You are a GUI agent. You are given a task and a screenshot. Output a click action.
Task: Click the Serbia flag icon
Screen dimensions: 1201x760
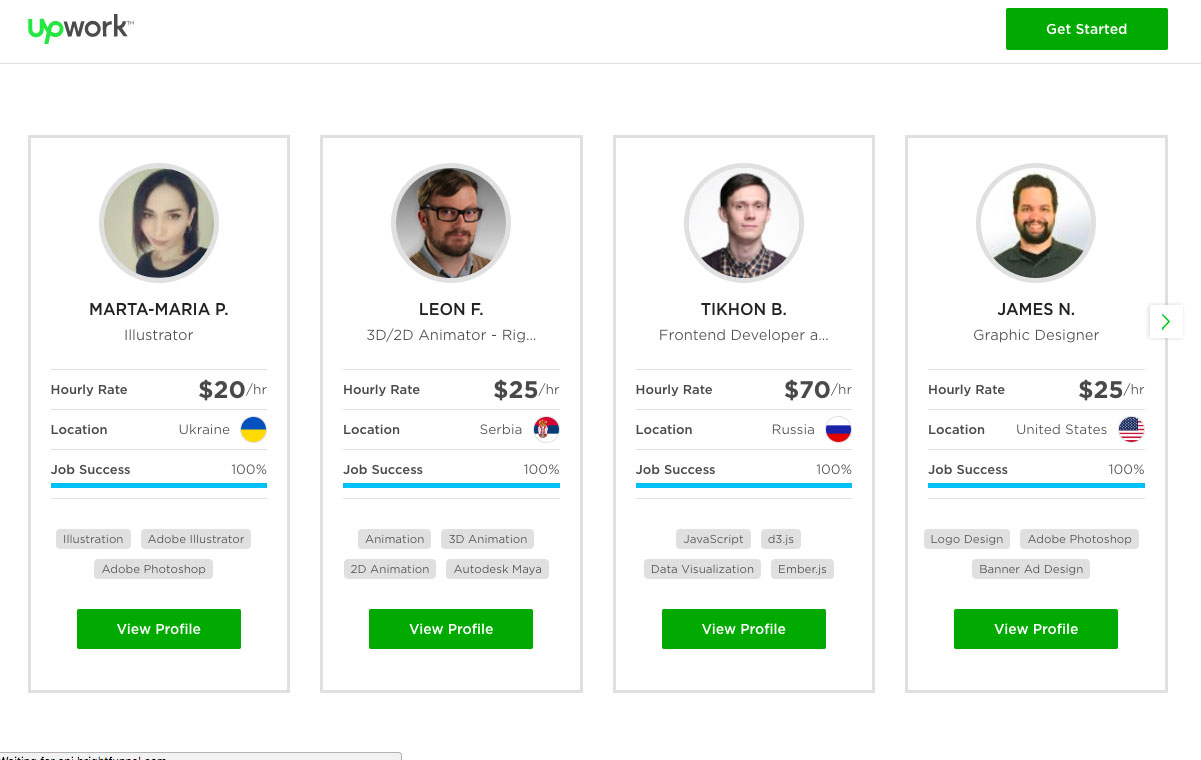pyautogui.click(x=546, y=430)
